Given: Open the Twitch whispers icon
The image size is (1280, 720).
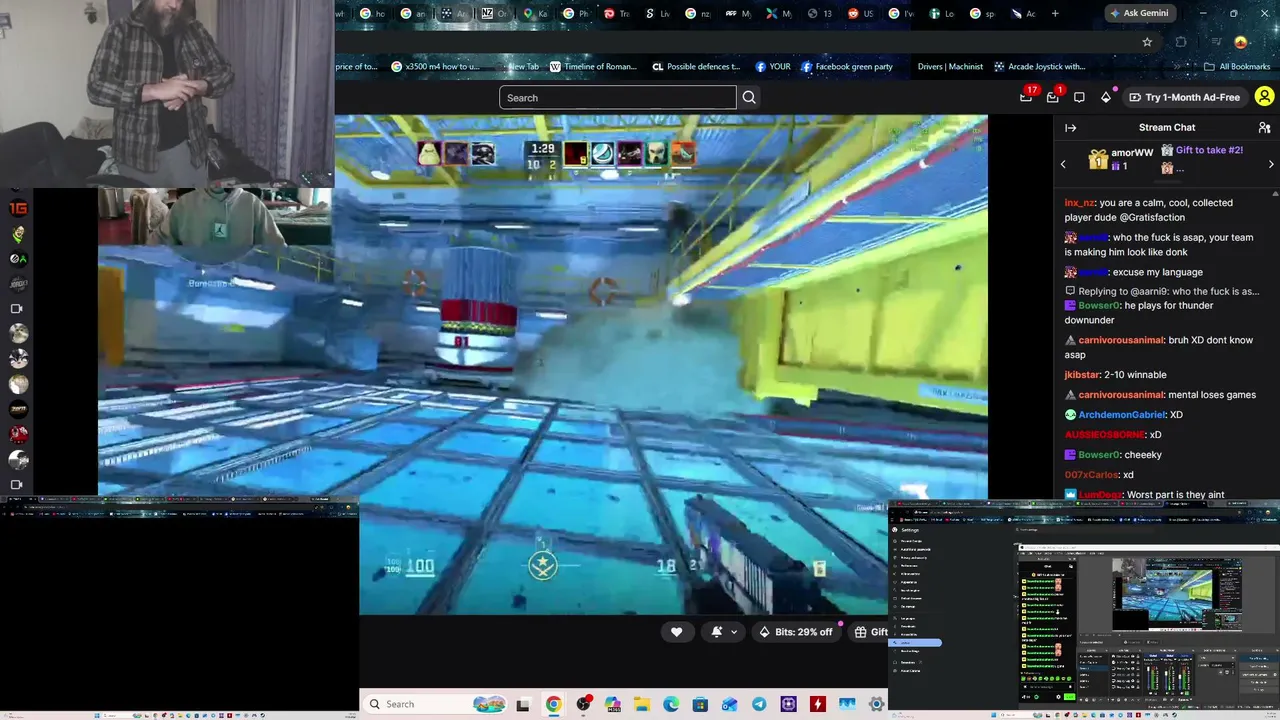Looking at the screenshot, I should 1079,97.
